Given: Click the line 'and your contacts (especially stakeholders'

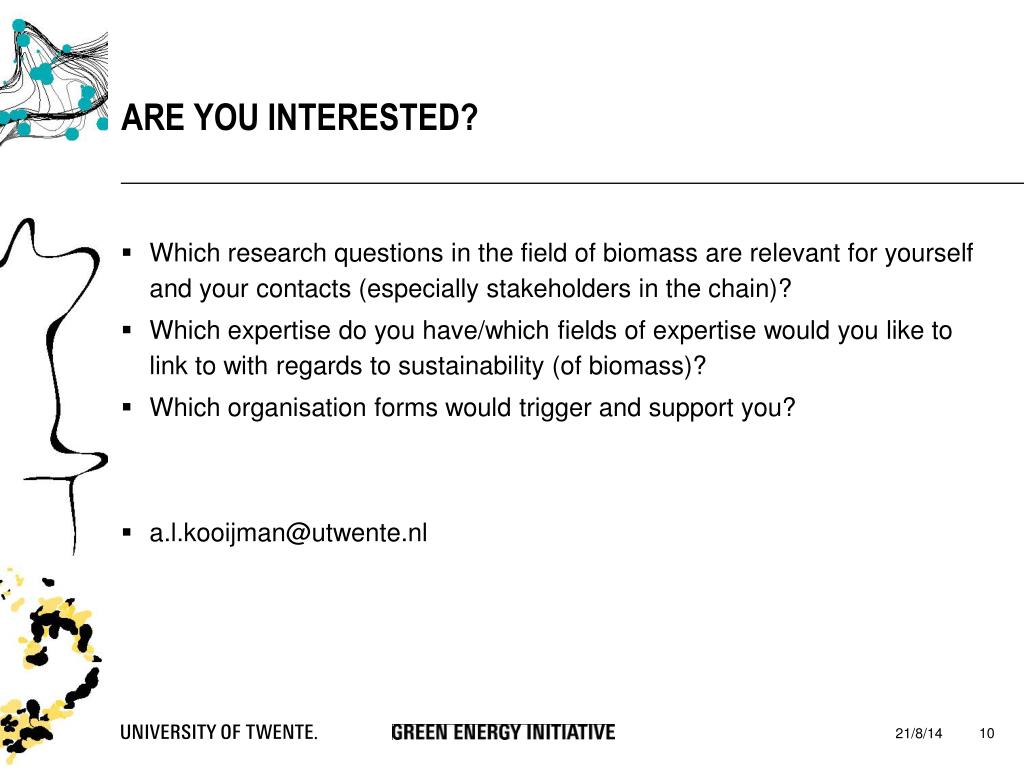Looking at the screenshot, I should 470,289.
